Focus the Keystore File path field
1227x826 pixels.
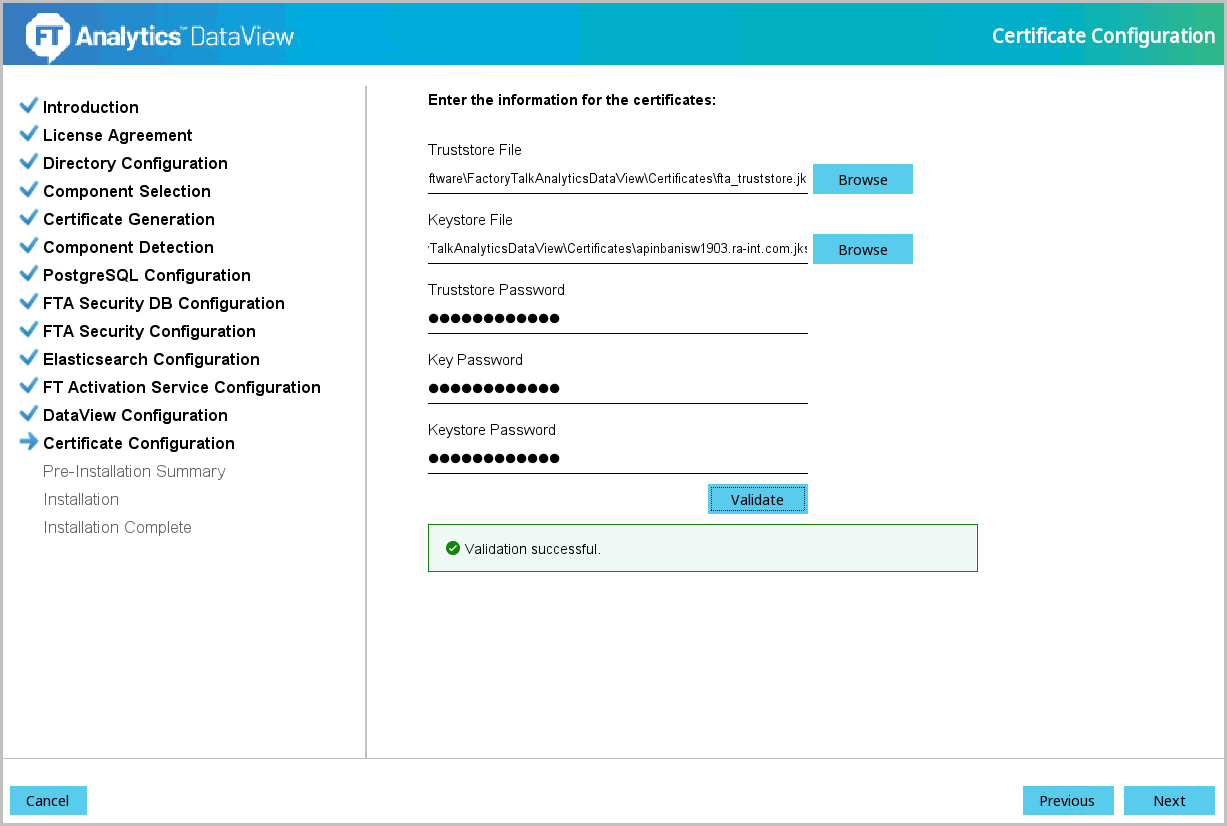[x=617, y=249]
